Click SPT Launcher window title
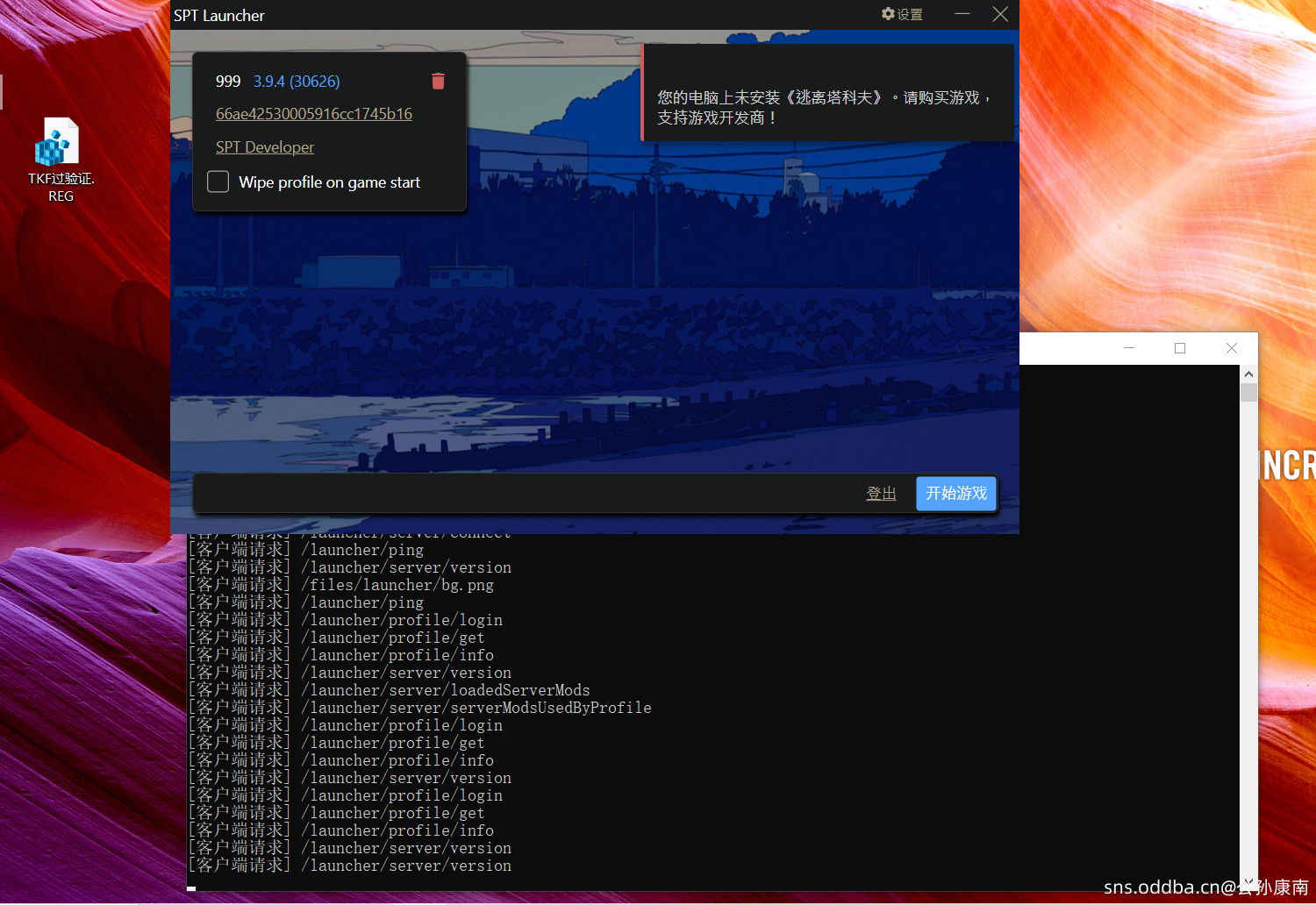 [x=219, y=16]
